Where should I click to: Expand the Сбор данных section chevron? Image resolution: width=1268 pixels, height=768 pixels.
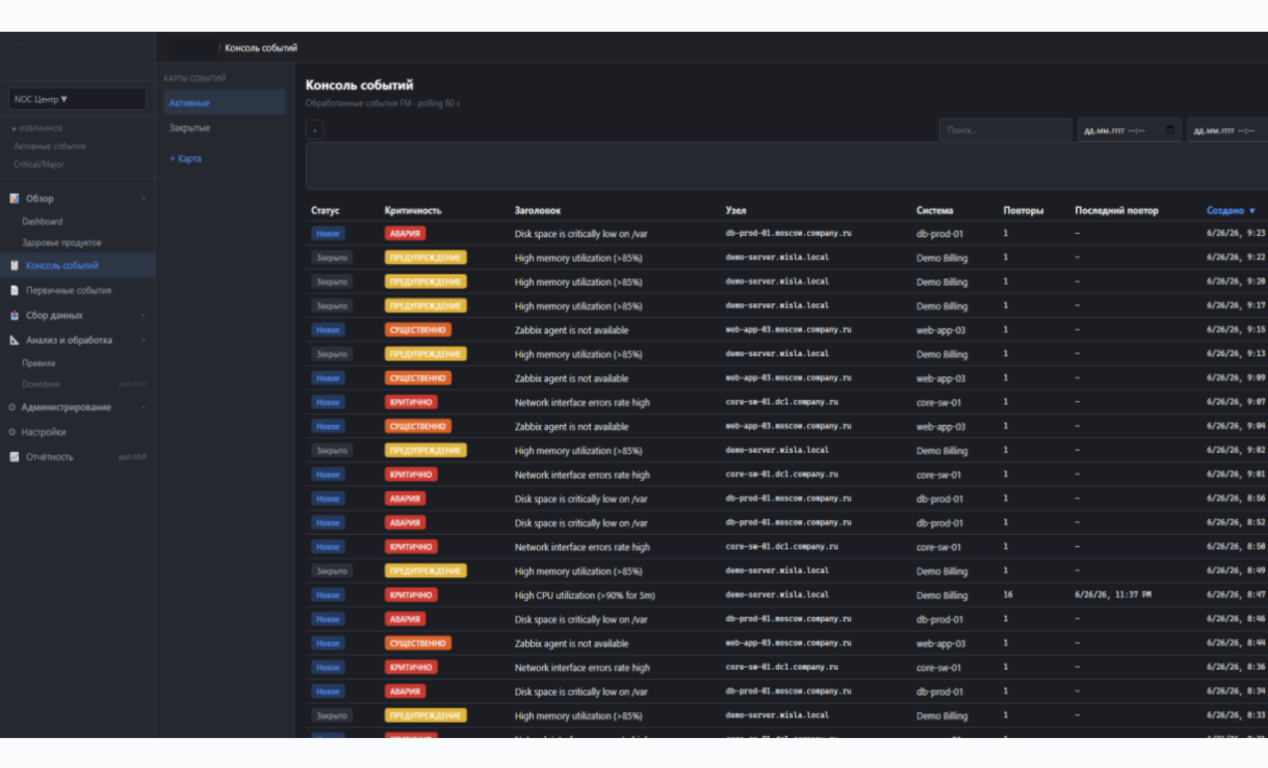(x=143, y=315)
